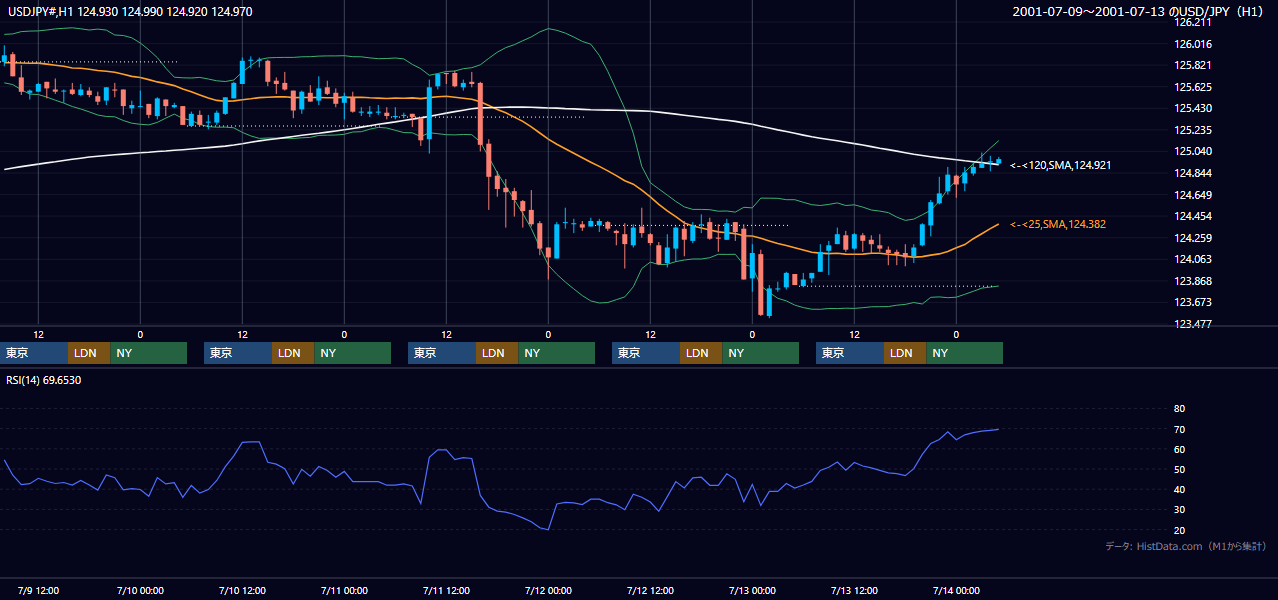The width and height of the screenshot is (1278, 600).
Task: Click price axis value 126.211
Action: pyautogui.click(x=1194, y=22)
